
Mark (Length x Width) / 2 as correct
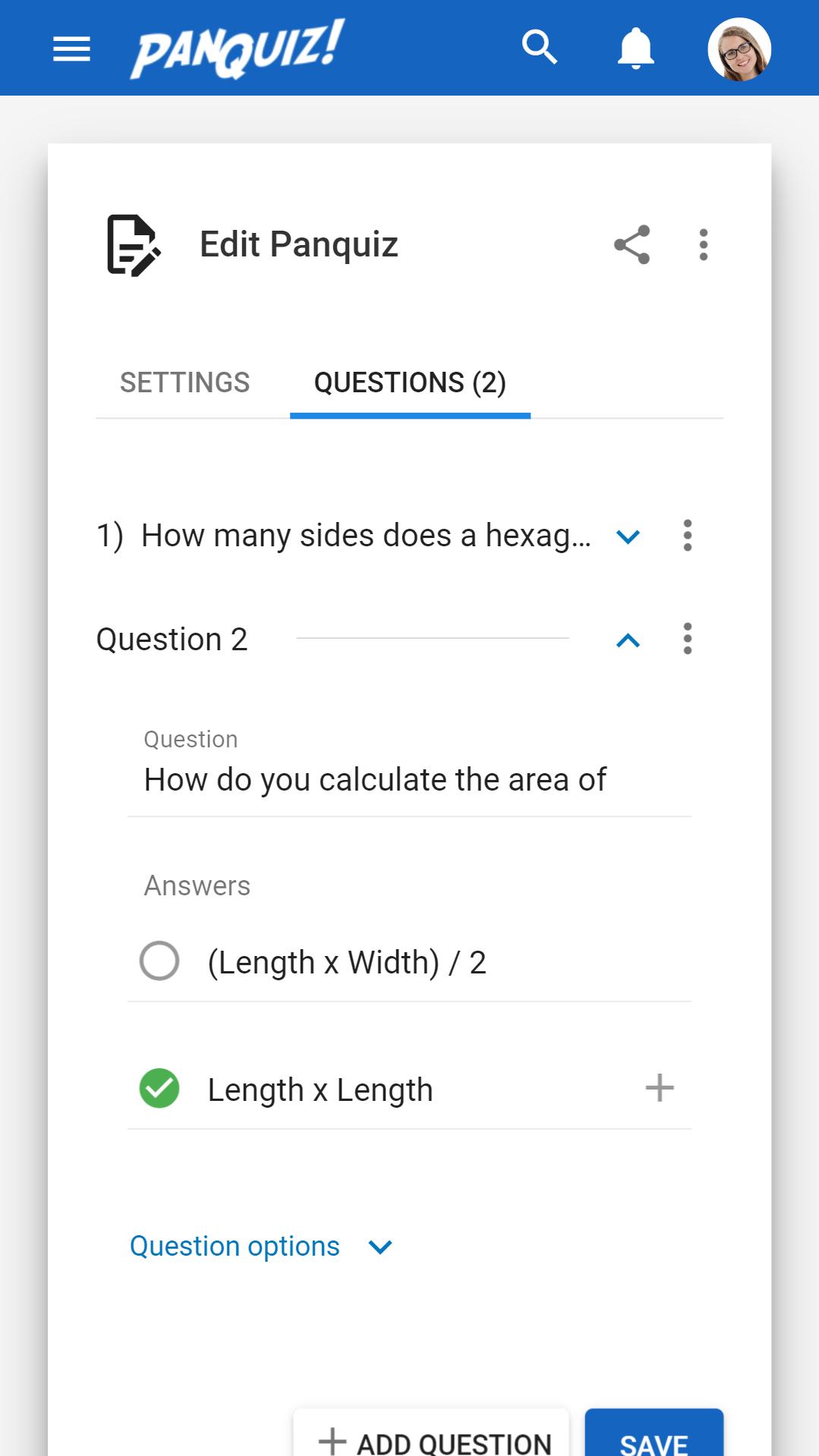[x=159, y=961]
